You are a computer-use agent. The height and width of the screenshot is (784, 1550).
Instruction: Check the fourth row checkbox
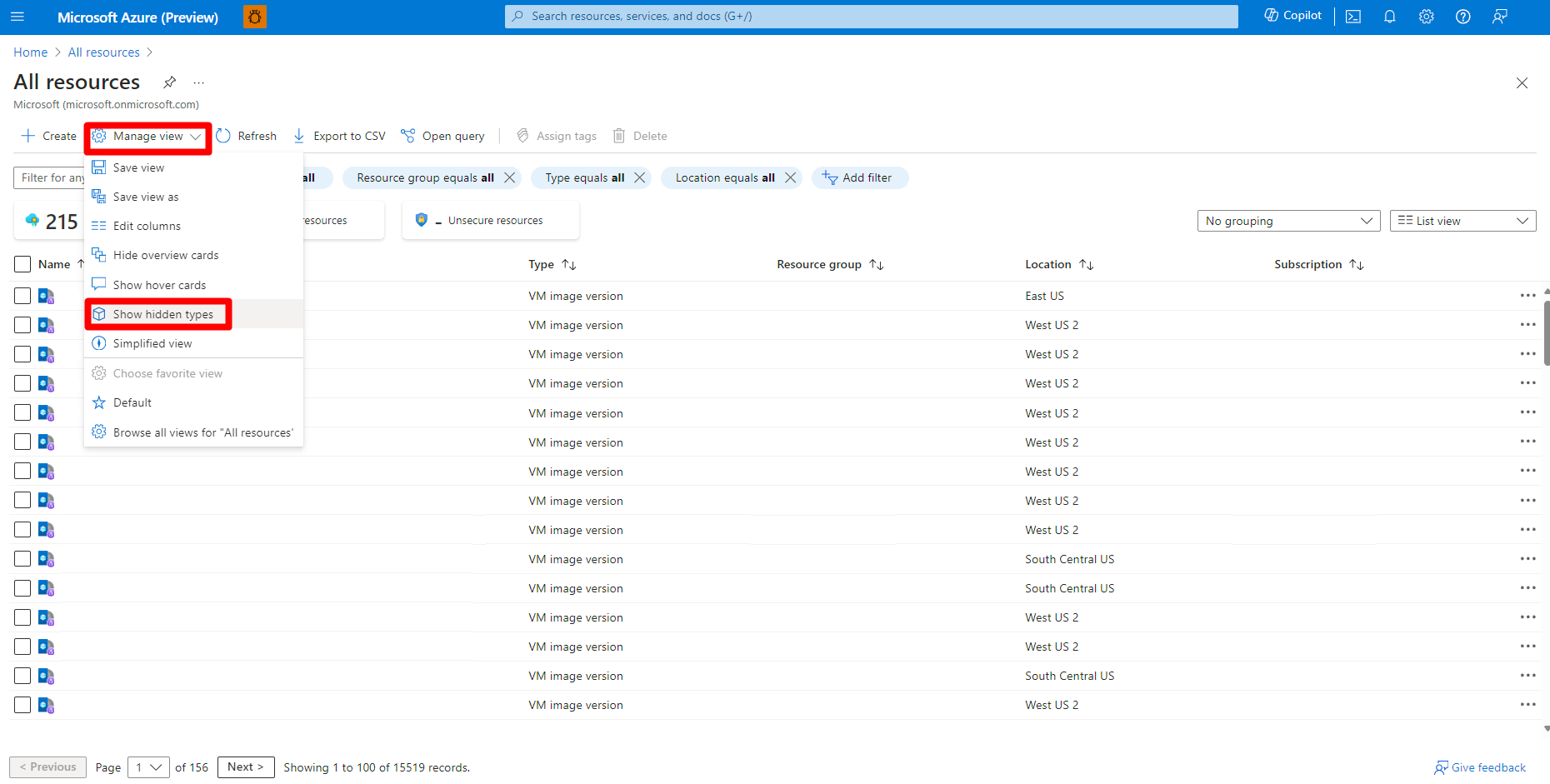coord(22,383)
